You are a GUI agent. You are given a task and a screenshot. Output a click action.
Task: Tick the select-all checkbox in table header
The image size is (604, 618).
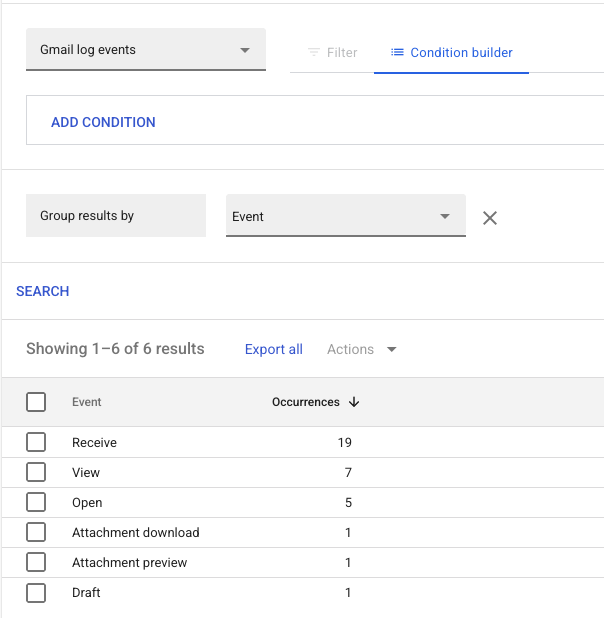pyautogui.click(x=36, y=402)
